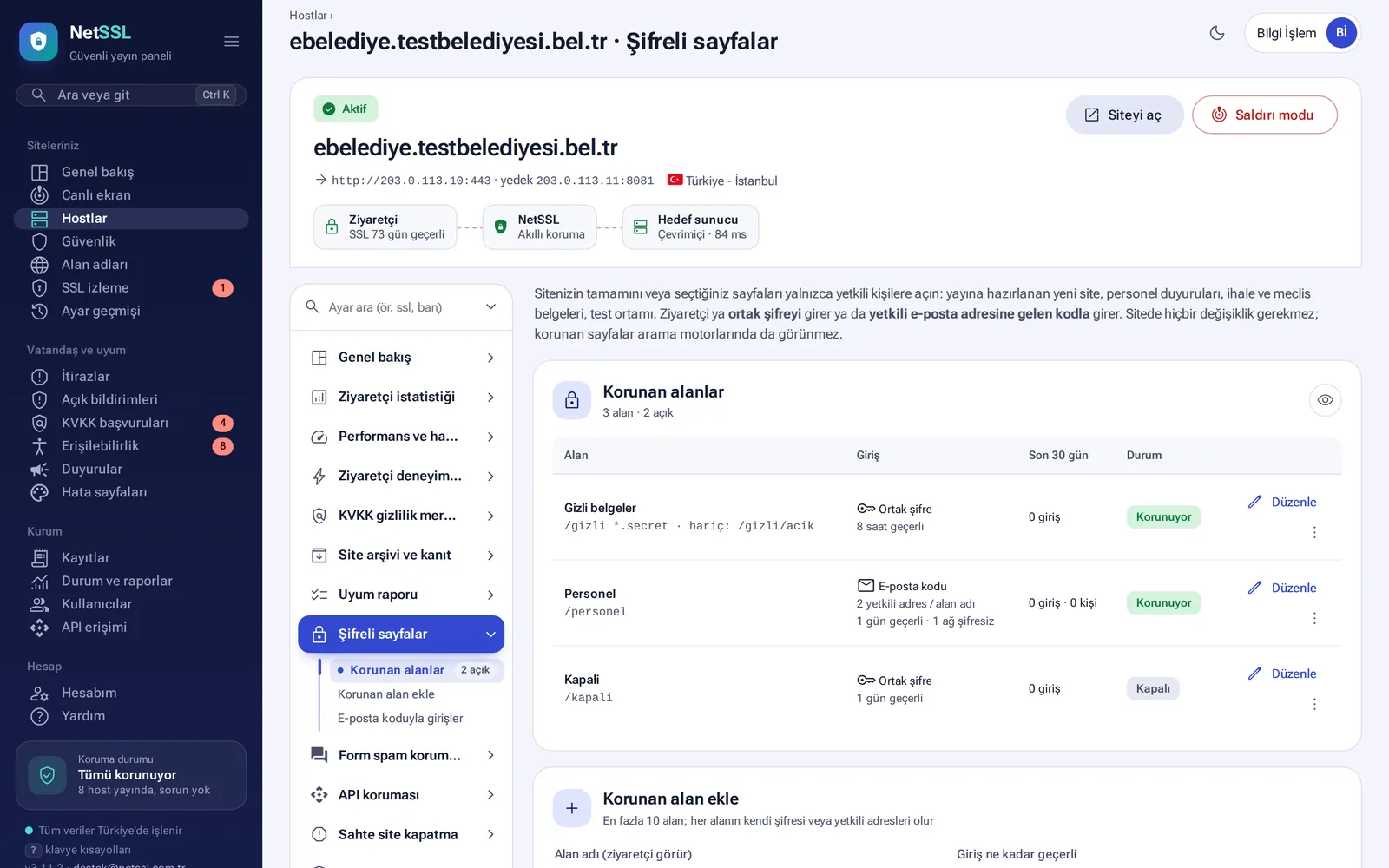Viewport: 1389px width, 868px height.
Task: Click the Erişilebilirlik accessibility icon
Action: tap(39, 446)
